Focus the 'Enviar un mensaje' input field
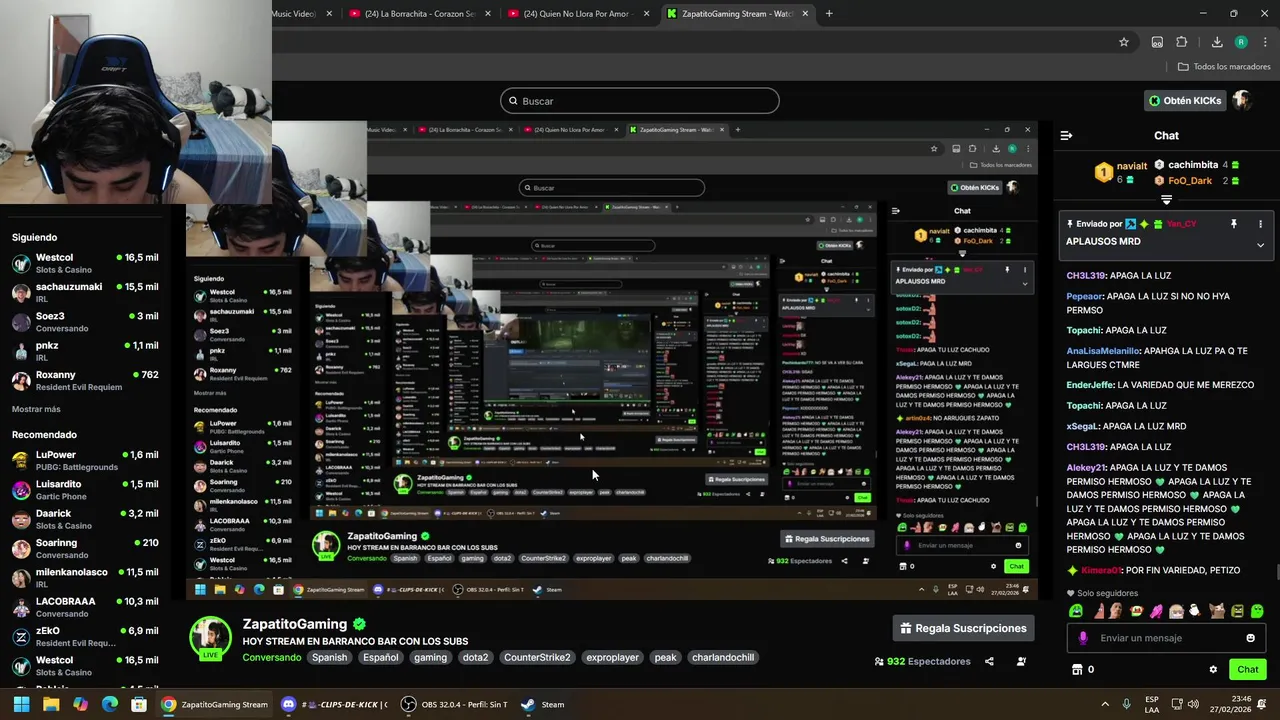The image size is (1280, 720). (1166, 638)
